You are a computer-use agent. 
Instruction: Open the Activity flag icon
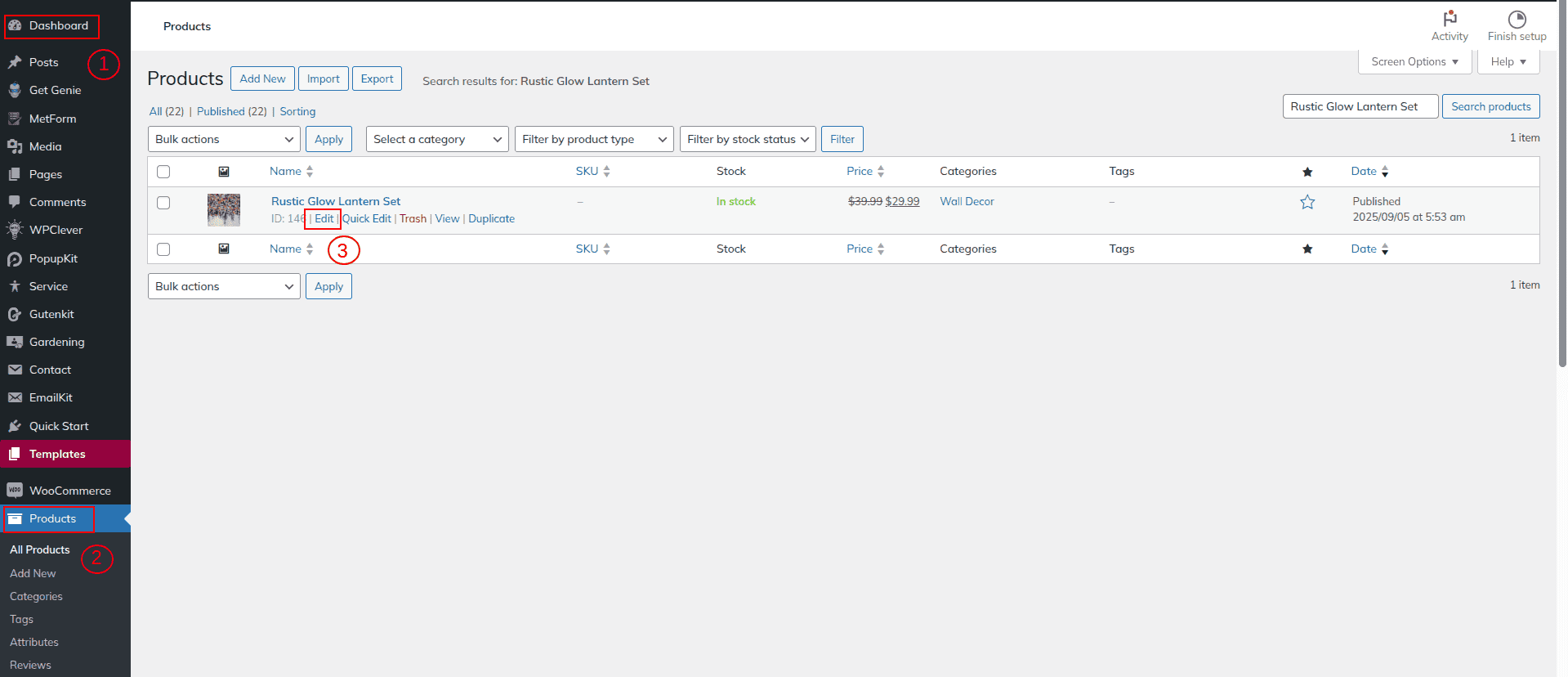click(x=1450, y=18)
